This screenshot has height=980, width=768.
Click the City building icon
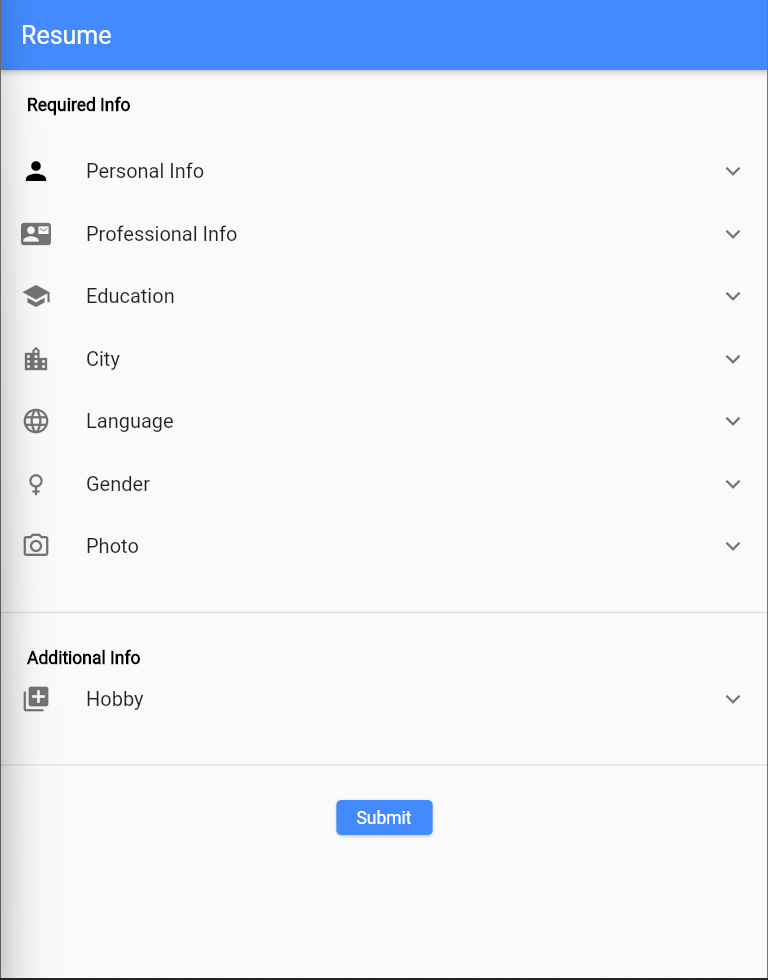coord(36,358)
